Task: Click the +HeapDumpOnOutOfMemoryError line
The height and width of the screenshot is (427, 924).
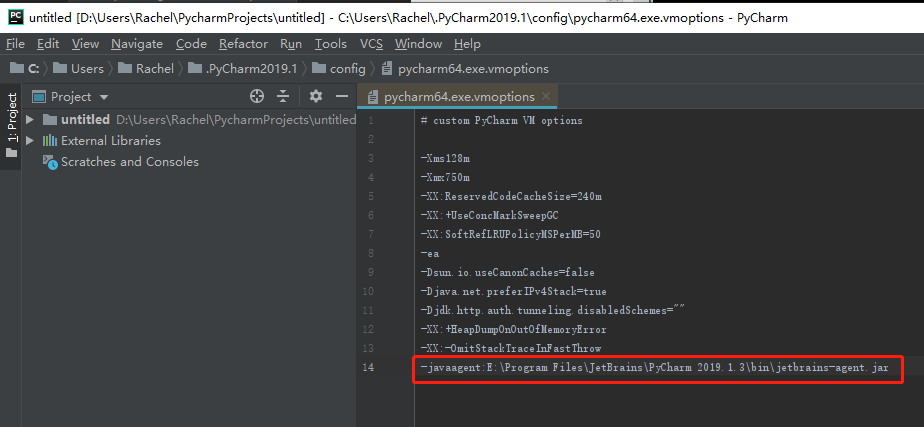Action: [513, 329]
